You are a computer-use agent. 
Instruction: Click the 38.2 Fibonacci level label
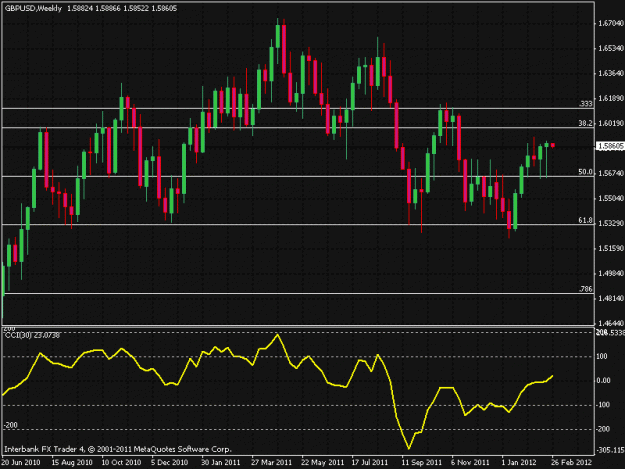[586, 123]
